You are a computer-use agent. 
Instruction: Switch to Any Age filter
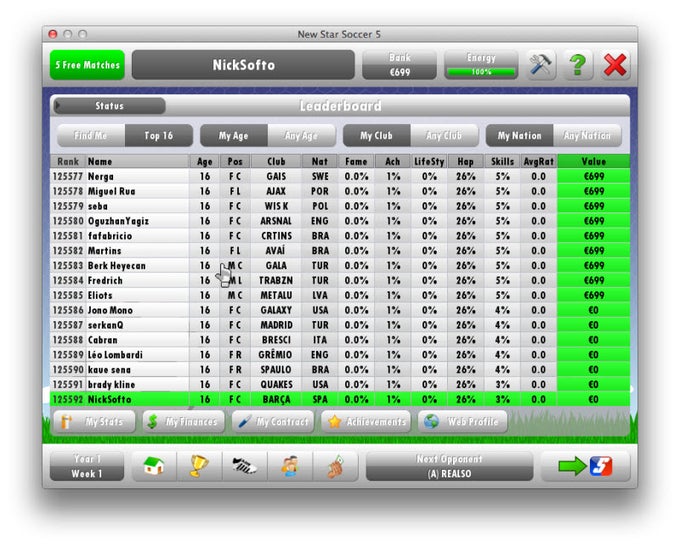click(301, 135)
